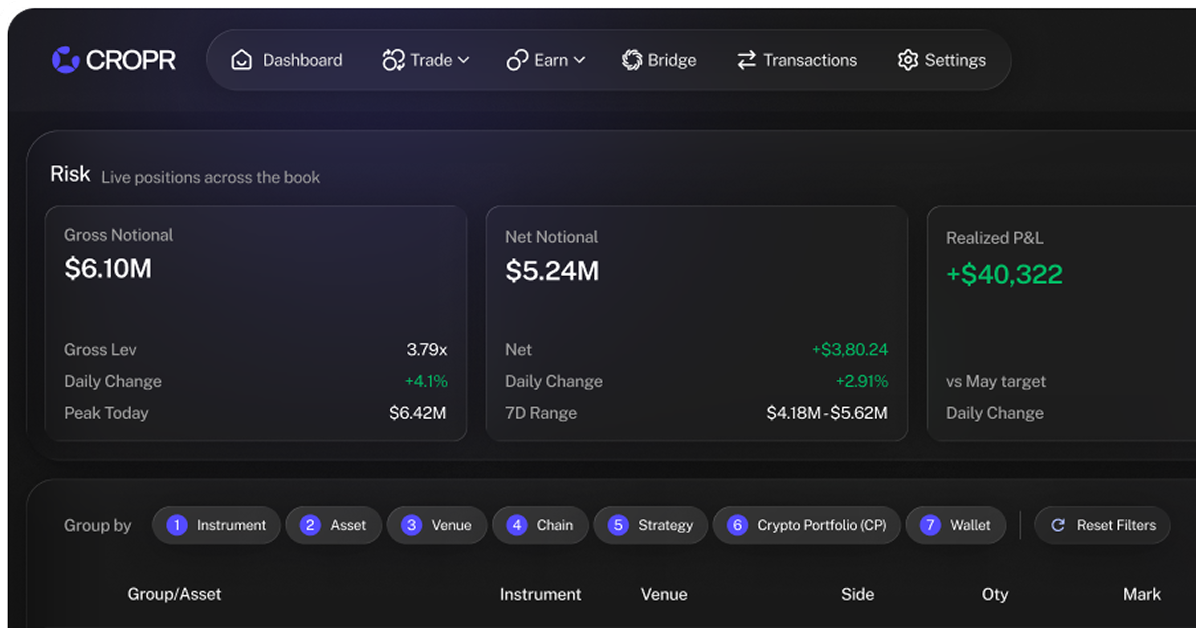Click the Dashboard house icon
The height and width of the screenshot is (628, 1196).
point(242,60)
